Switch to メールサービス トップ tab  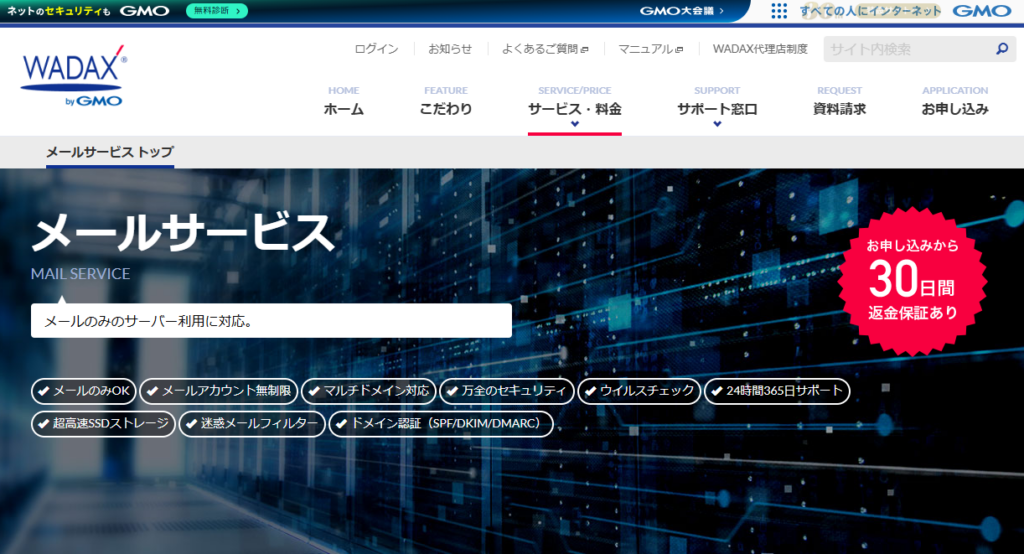[109, 152]
